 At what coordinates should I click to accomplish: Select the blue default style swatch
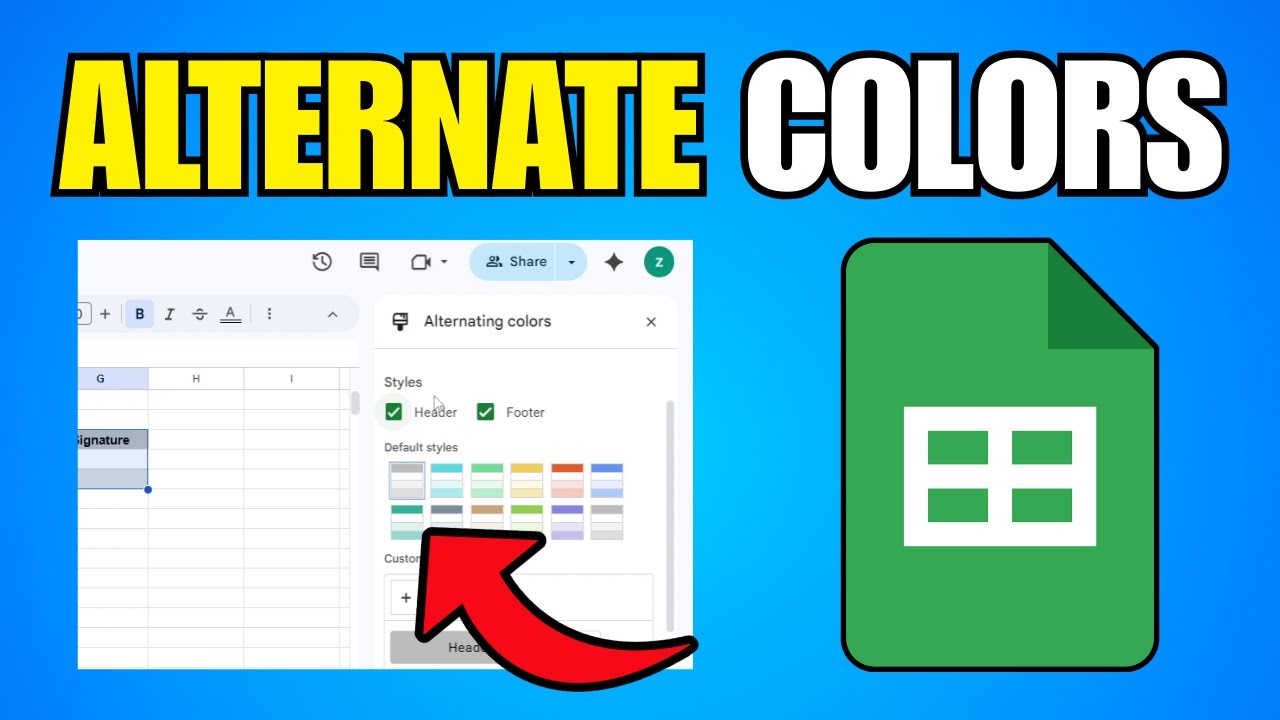click(x=607, y=480)
